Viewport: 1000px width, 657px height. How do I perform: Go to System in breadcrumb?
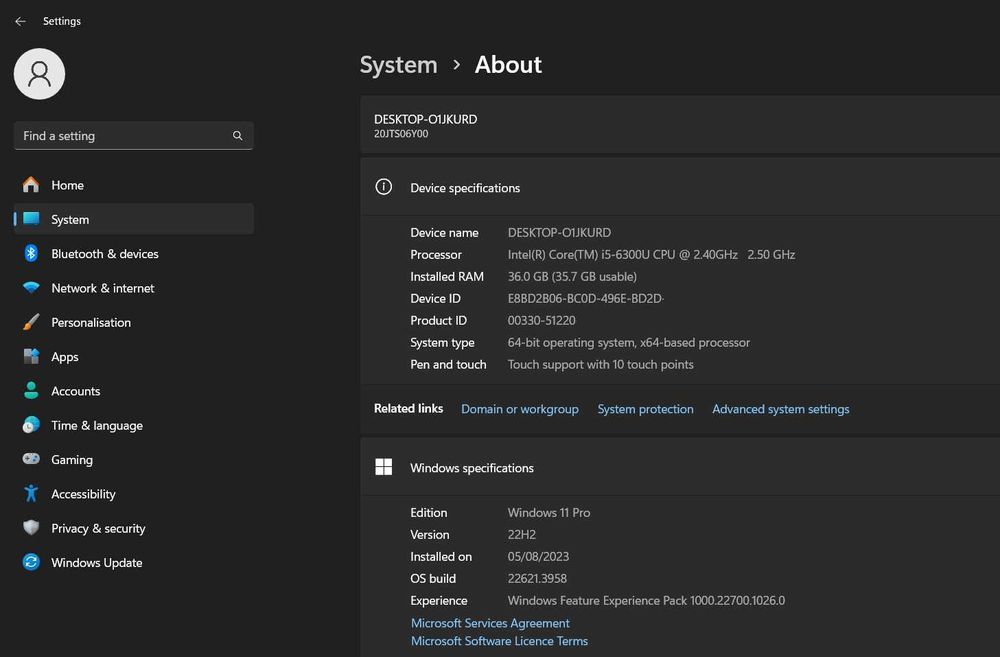398,65
